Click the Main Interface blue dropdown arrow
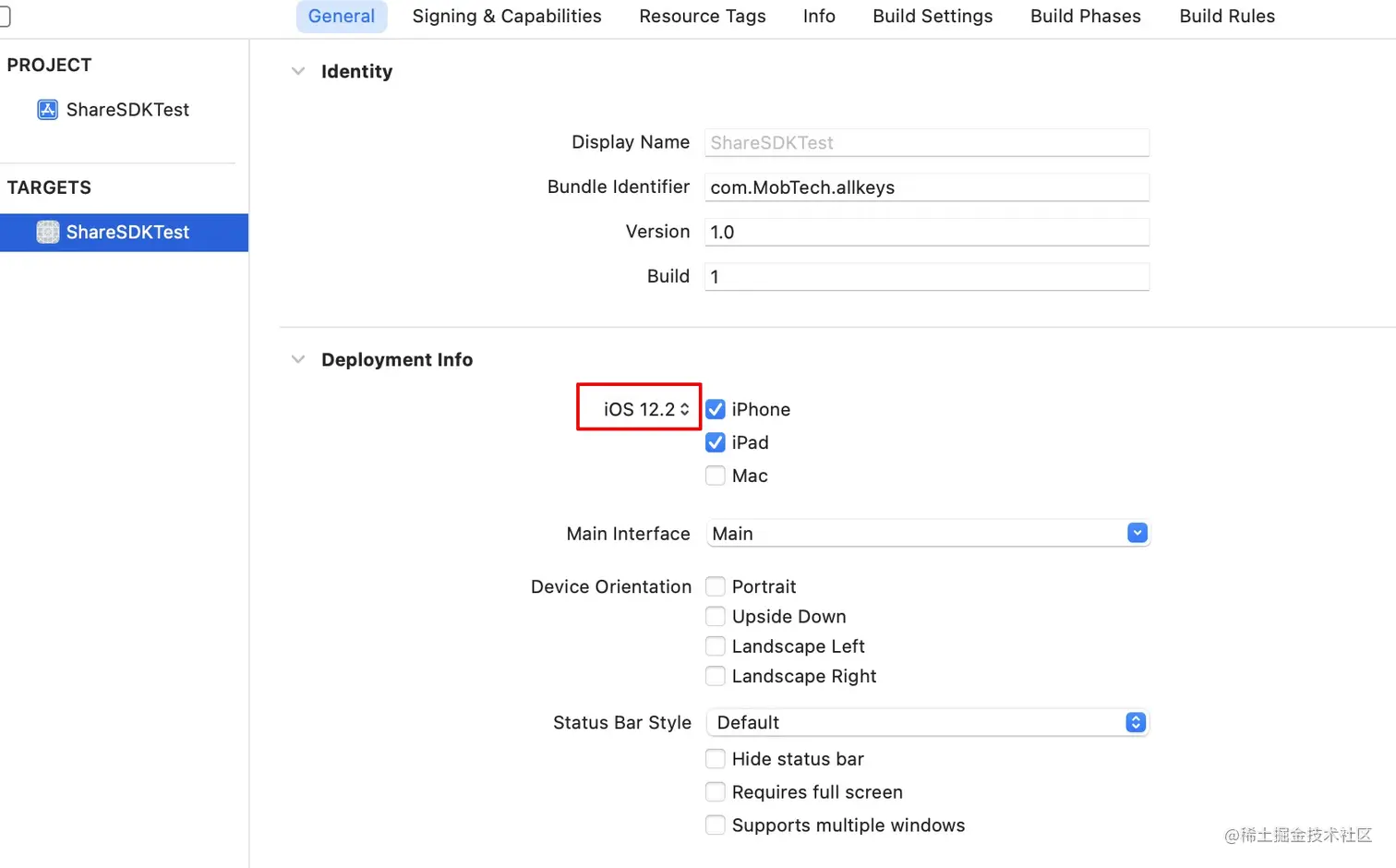The image size is (1396, 868). (1137, 533)
